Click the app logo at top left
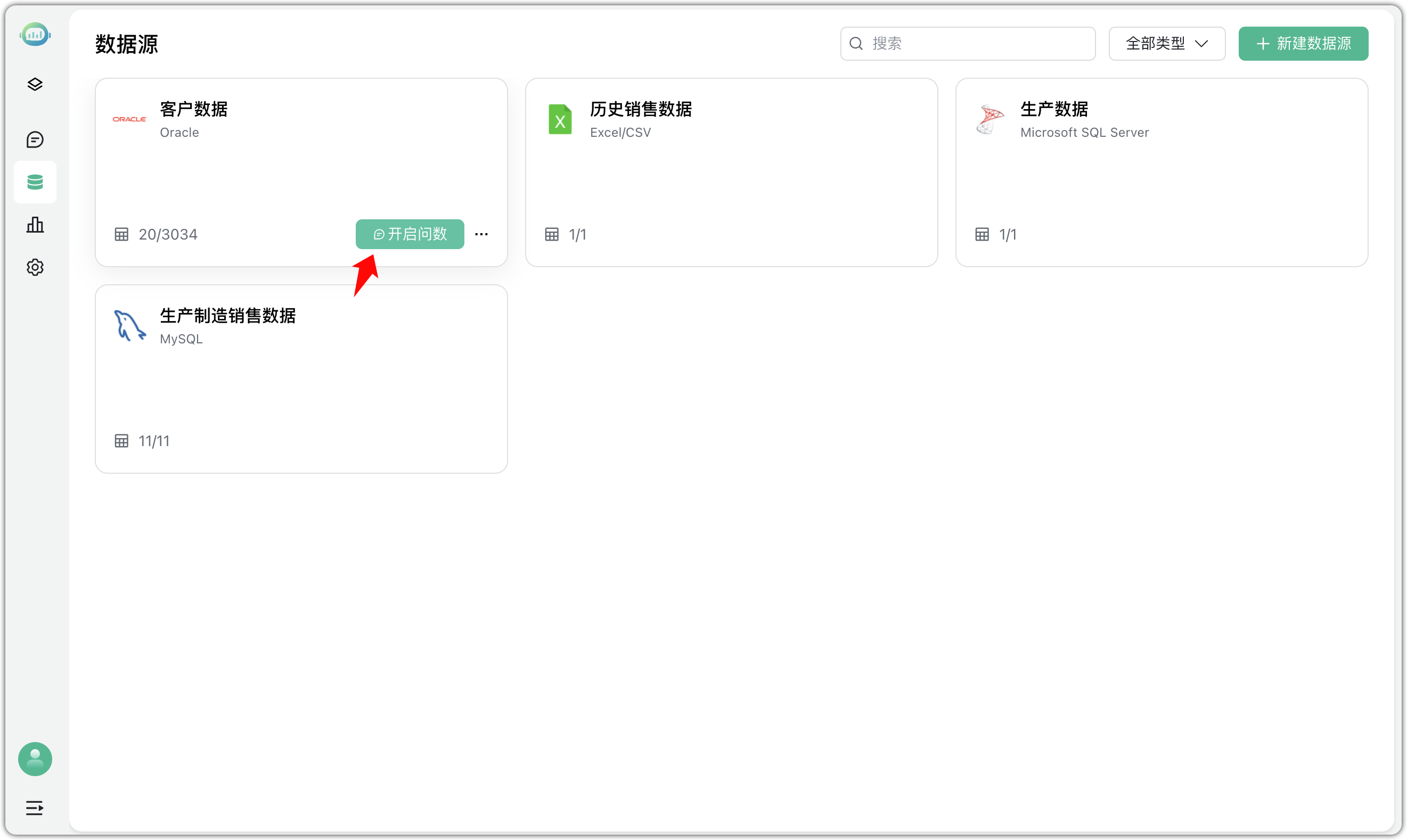Screen dimensions: 1407x840 pyautogui.click(x=35, y=34)
